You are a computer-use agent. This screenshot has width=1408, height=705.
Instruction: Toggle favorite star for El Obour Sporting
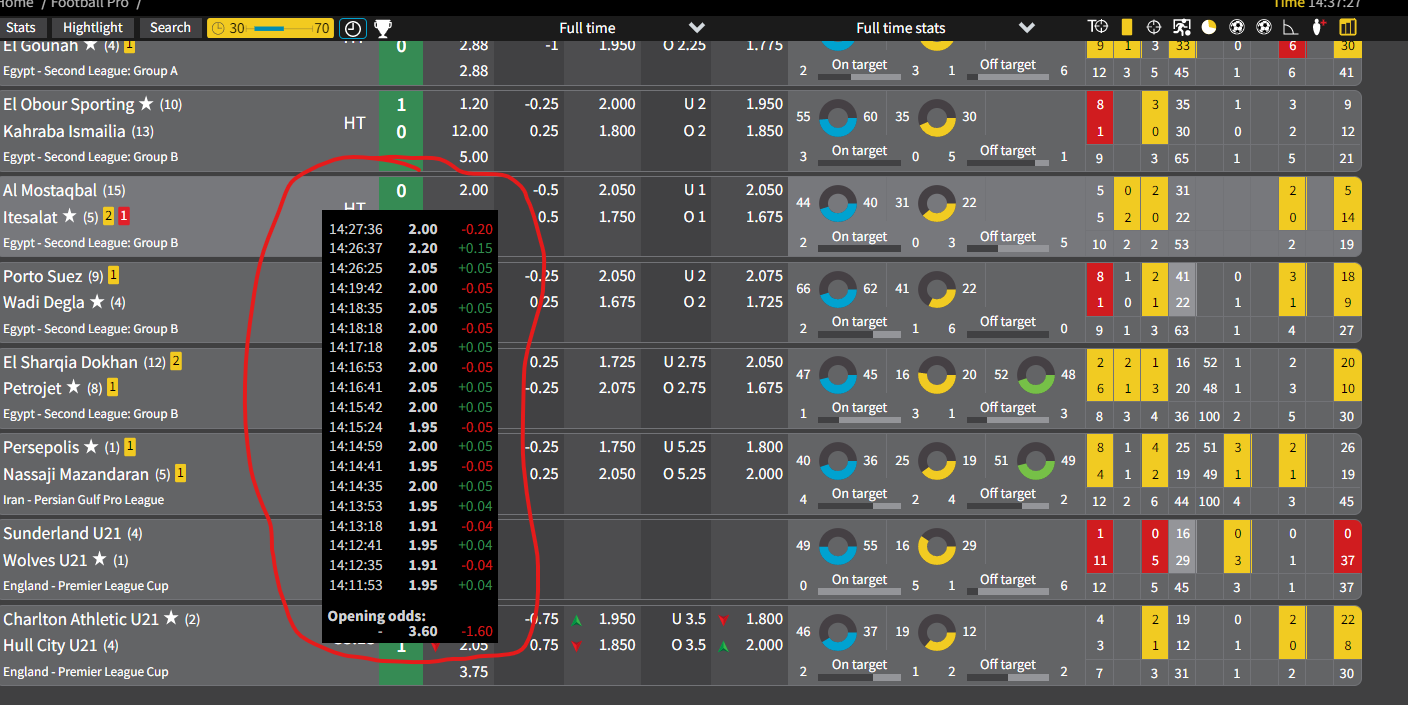tap(146, 104)
